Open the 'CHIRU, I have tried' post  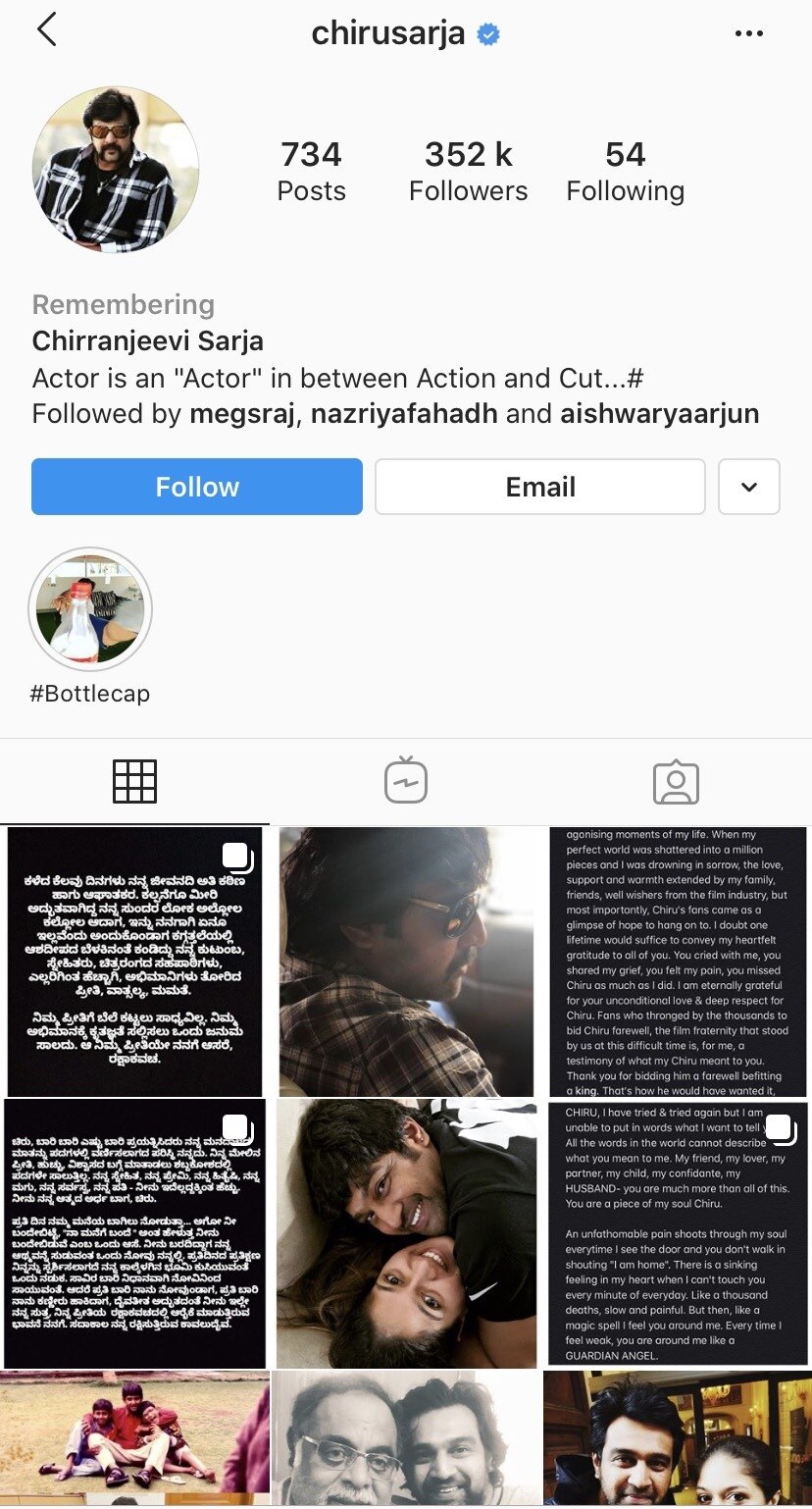(677, 1233)
